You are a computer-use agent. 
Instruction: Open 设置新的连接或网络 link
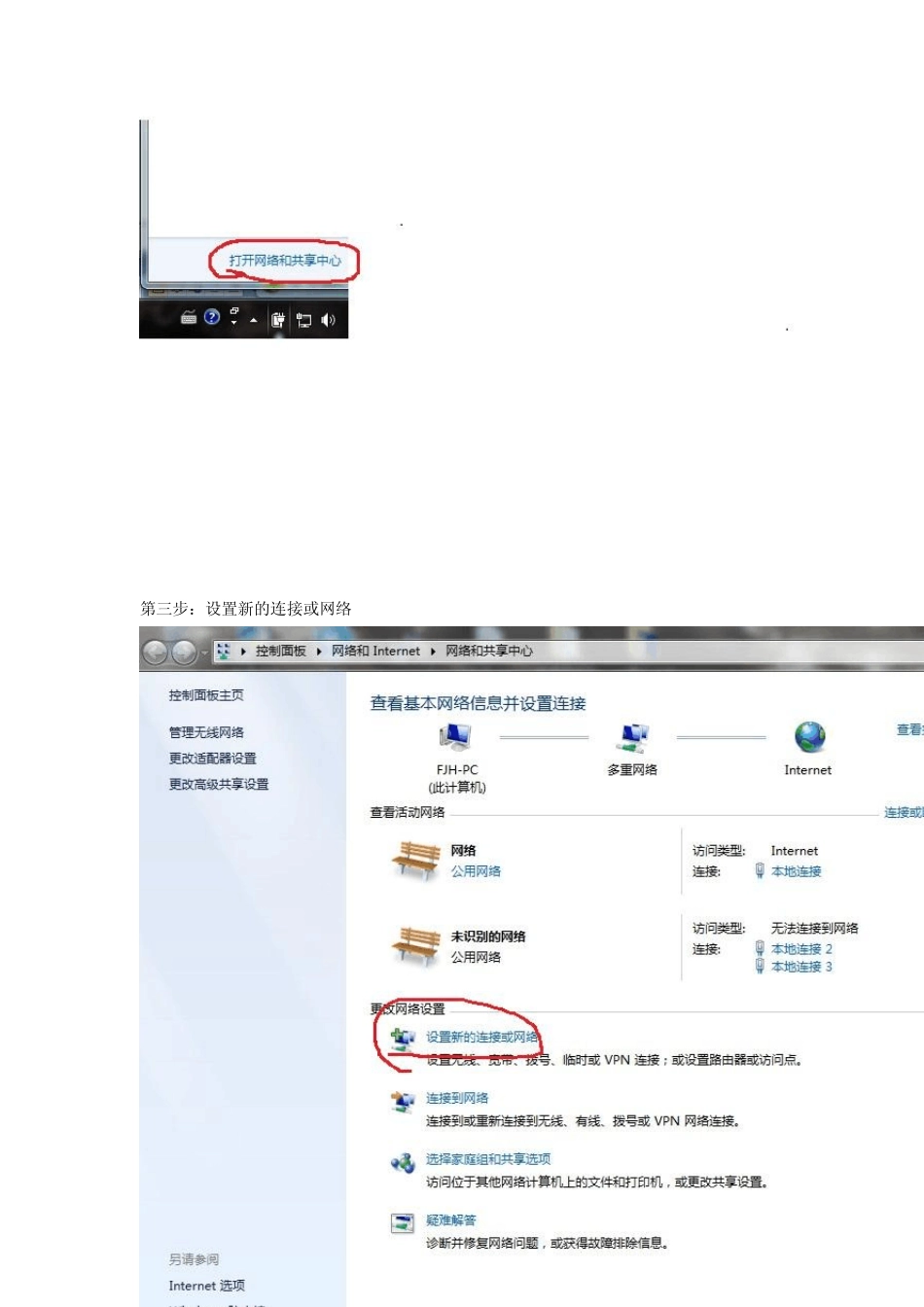pyautogui.click(x=482, y=1038)
